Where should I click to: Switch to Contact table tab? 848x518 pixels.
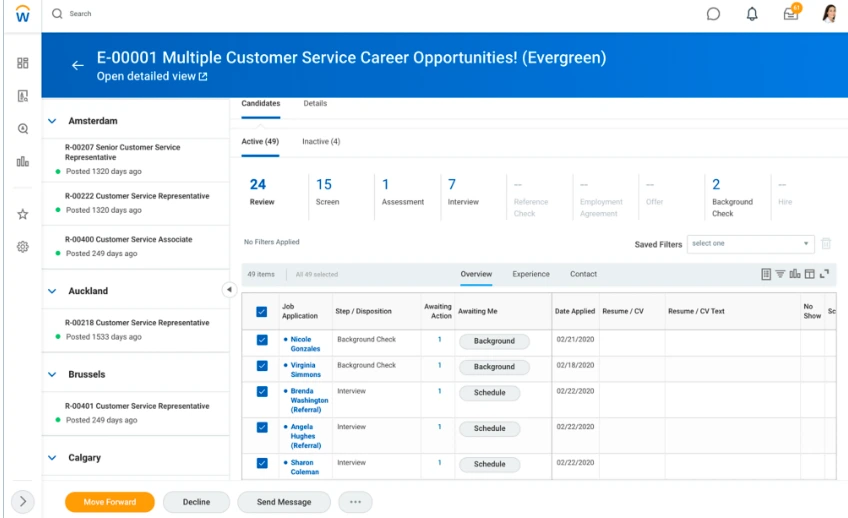point(584,274)
